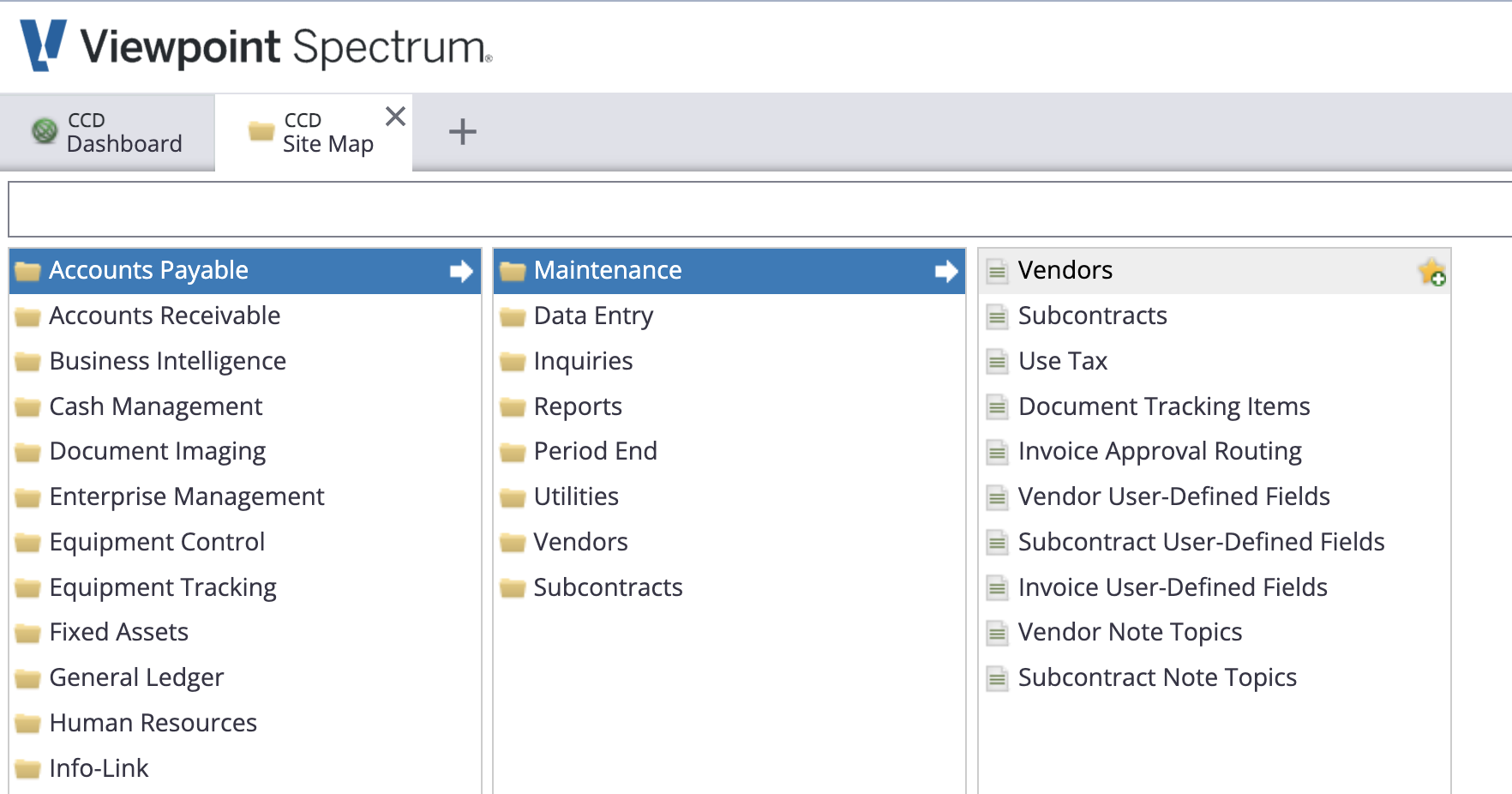Open Subcontracts folder in middle column
This screenshot has width=1512, height=794.
click(x=729, y=587)
